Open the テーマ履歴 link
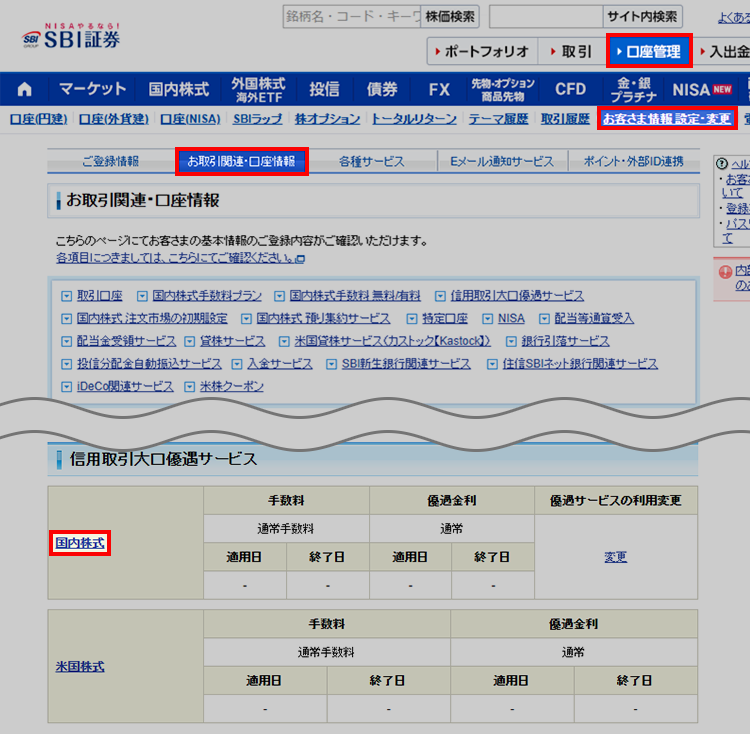 498,119
